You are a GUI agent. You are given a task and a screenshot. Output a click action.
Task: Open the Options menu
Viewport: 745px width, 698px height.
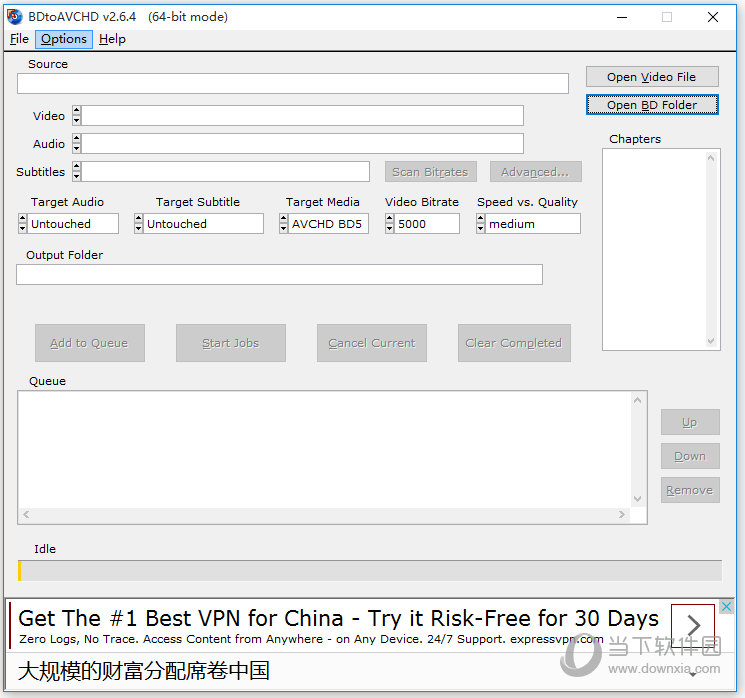[64, 39]
